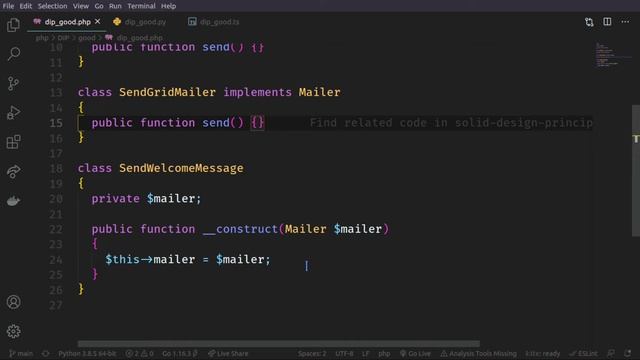This screenshot has width=640, height=360.
Task: Click the Mailer interface name on line 13
Action: tap(320, 92)
